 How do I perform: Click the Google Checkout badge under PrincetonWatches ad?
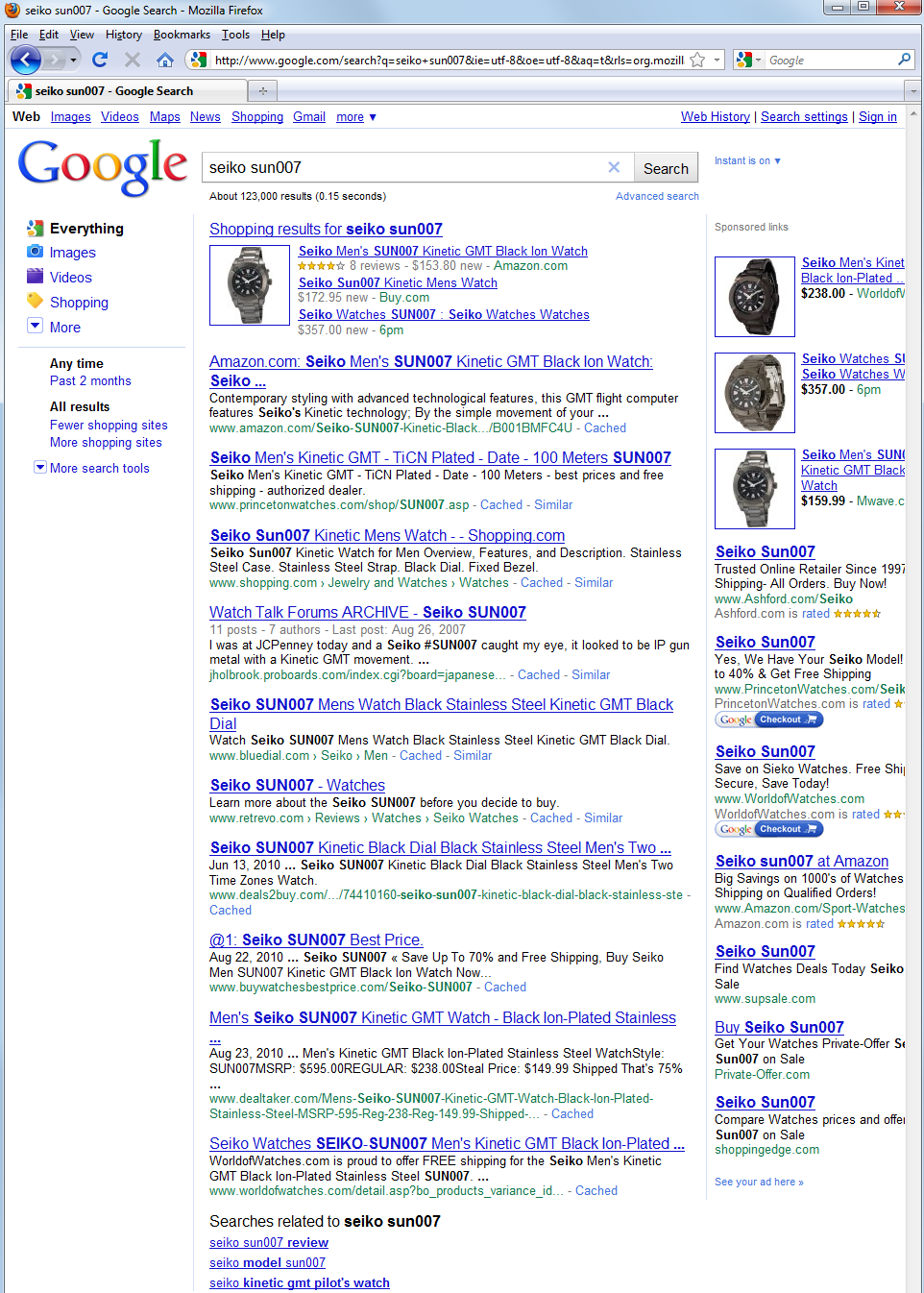point(770,720)
